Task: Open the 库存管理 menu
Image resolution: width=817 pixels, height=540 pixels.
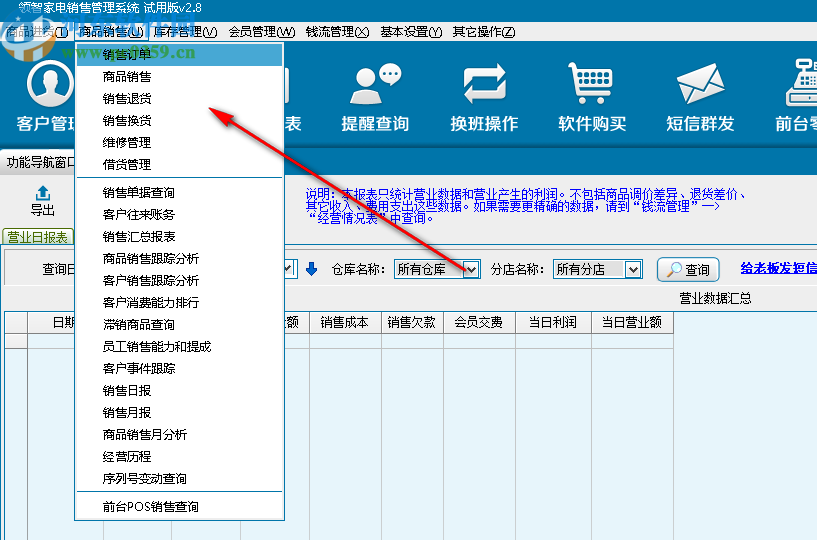Action: pyautogui.click(x=185, y=32)
